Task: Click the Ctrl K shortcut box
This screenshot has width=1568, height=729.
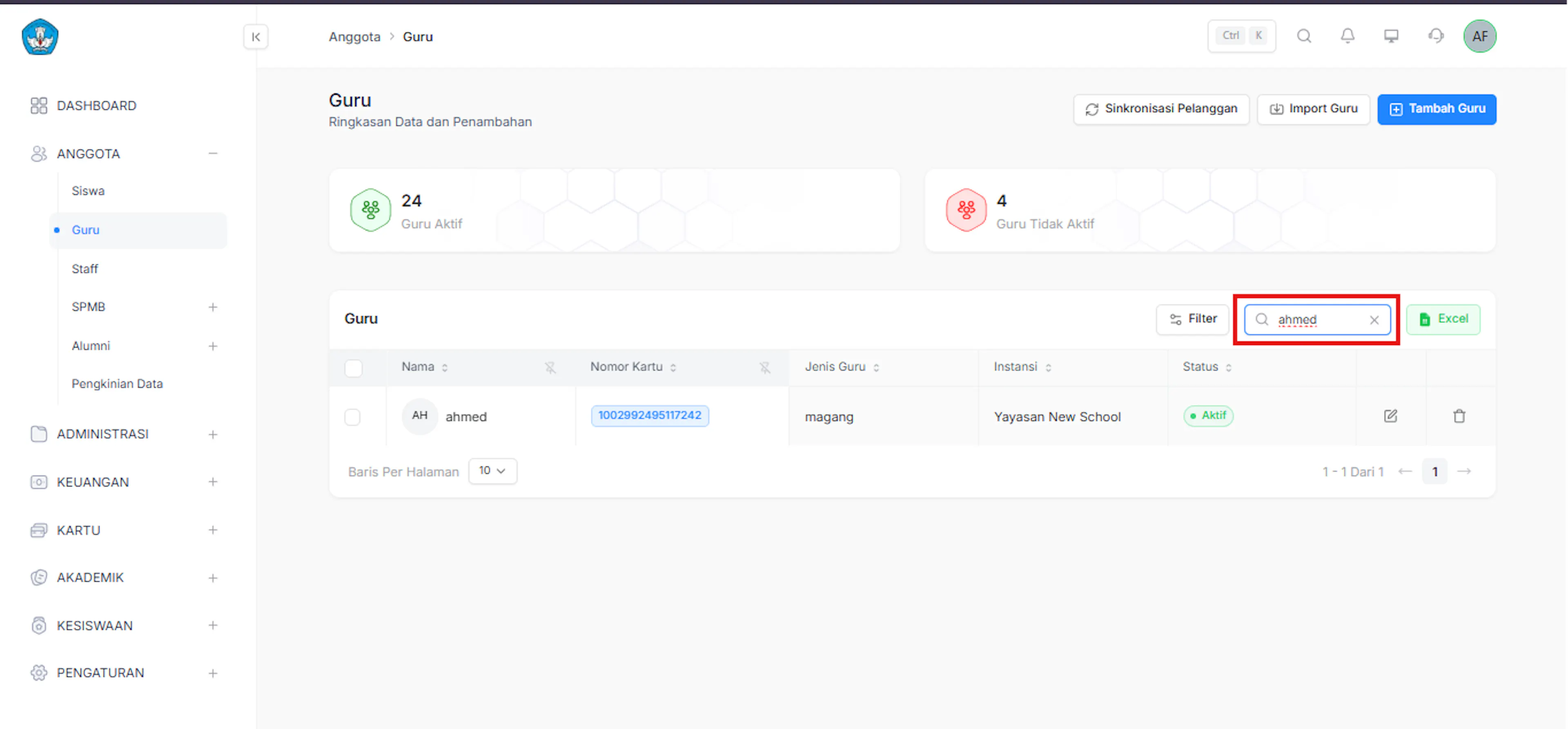Action: click(1241, 36)
